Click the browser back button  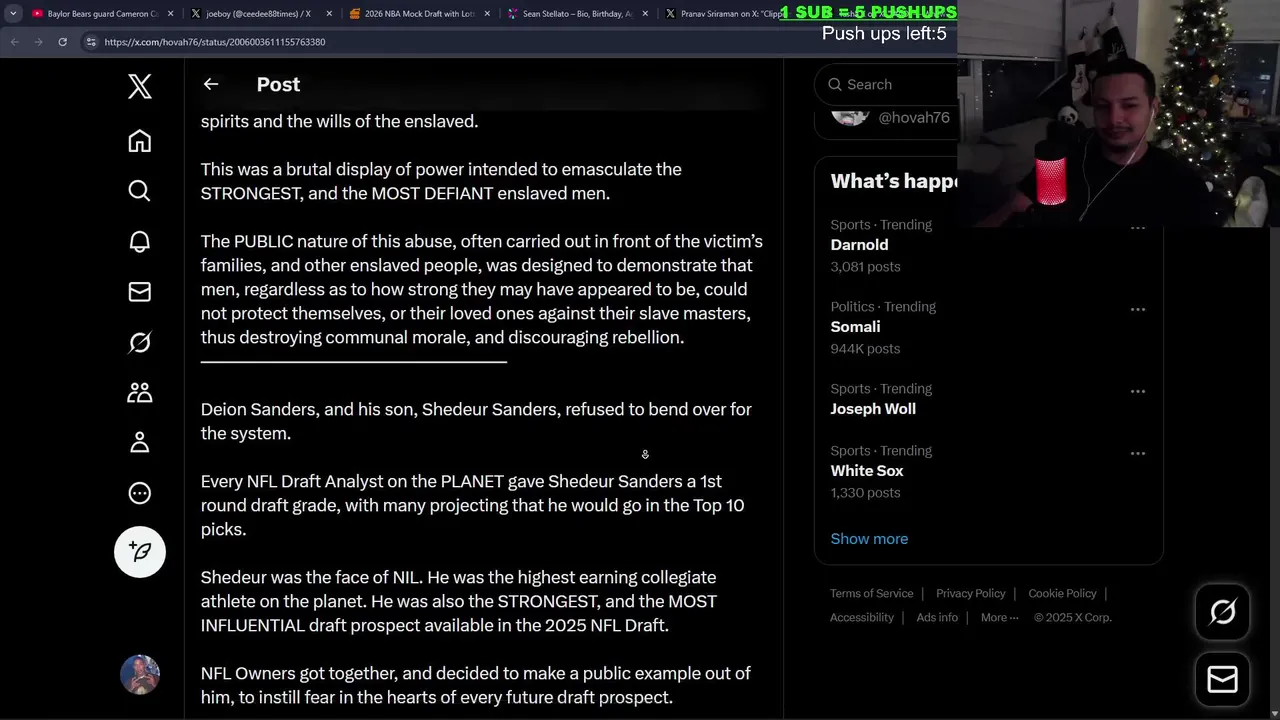pos(14,42)
